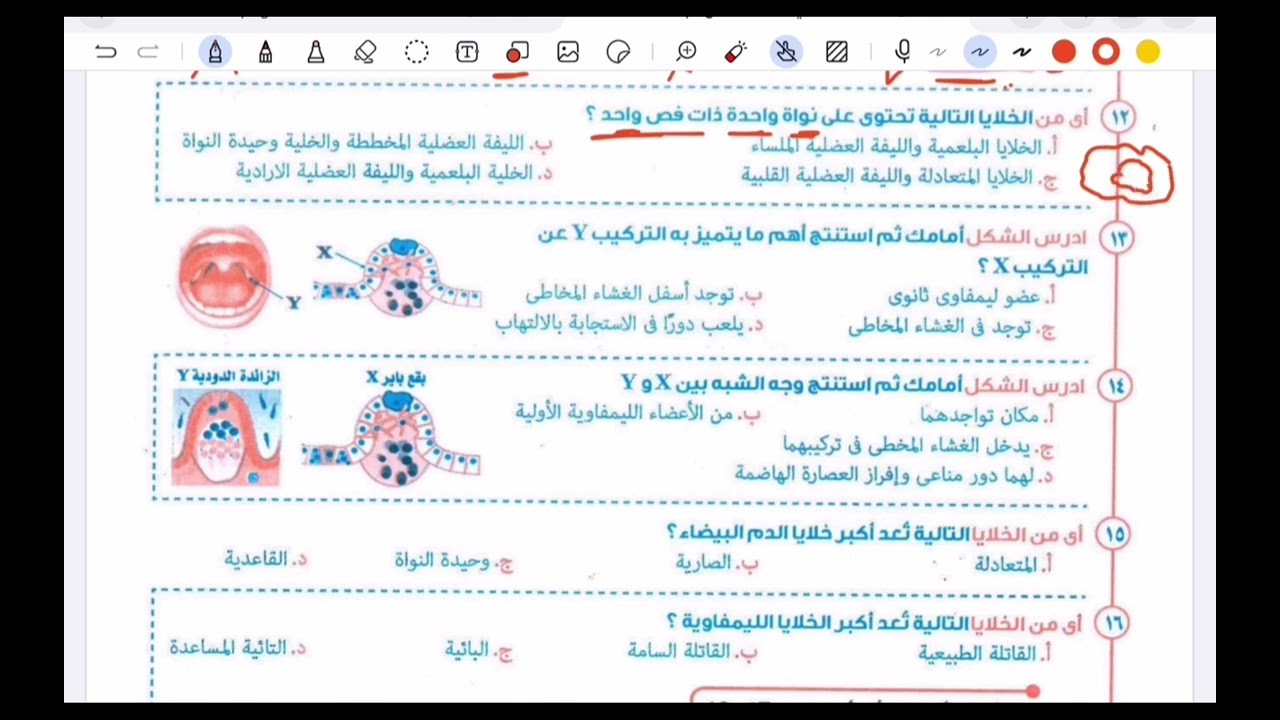Click answer 'أ. مكان تواجدهما' in question 14
The width and height of the screenshot is (1280, 720).
(x=987, y=415)
